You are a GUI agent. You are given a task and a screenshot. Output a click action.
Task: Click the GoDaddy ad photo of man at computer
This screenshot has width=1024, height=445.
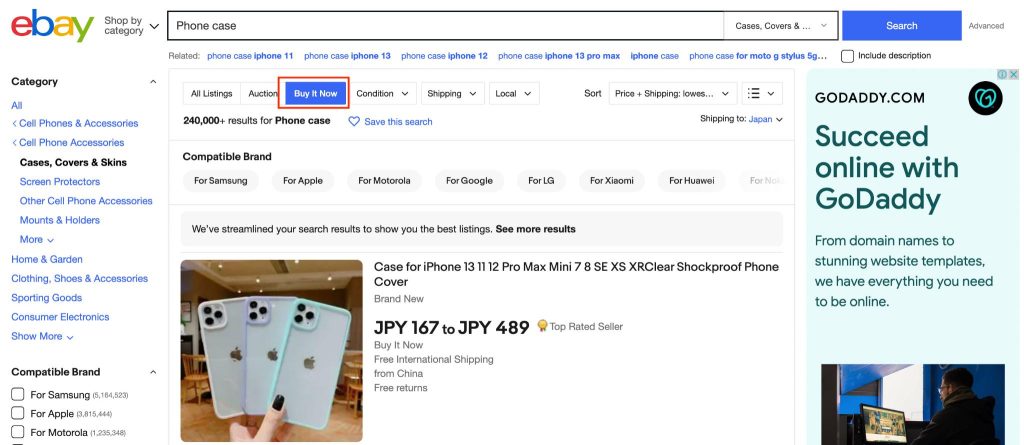[x=912, y=404]
